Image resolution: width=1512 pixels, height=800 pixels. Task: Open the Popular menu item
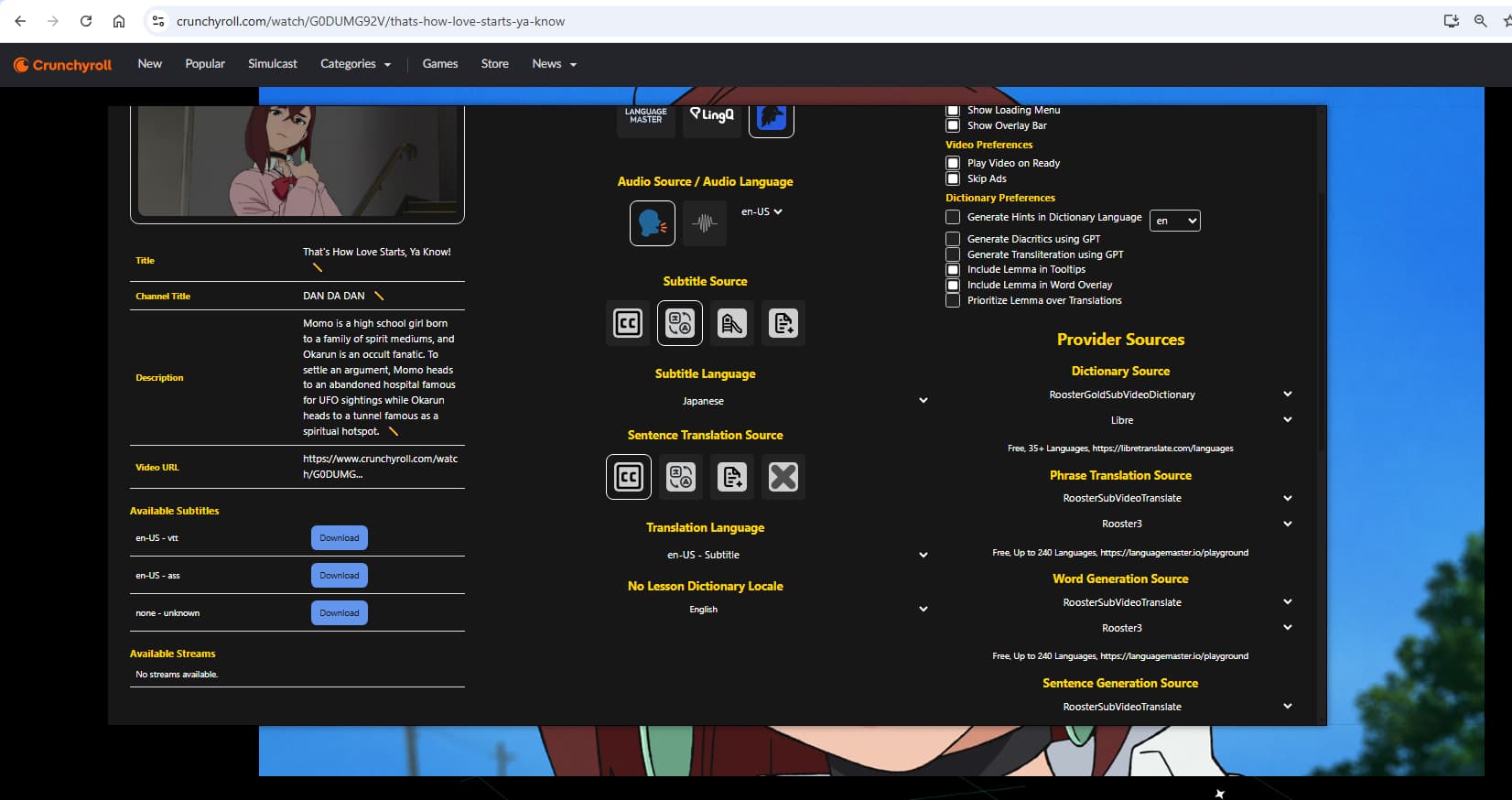205,64
